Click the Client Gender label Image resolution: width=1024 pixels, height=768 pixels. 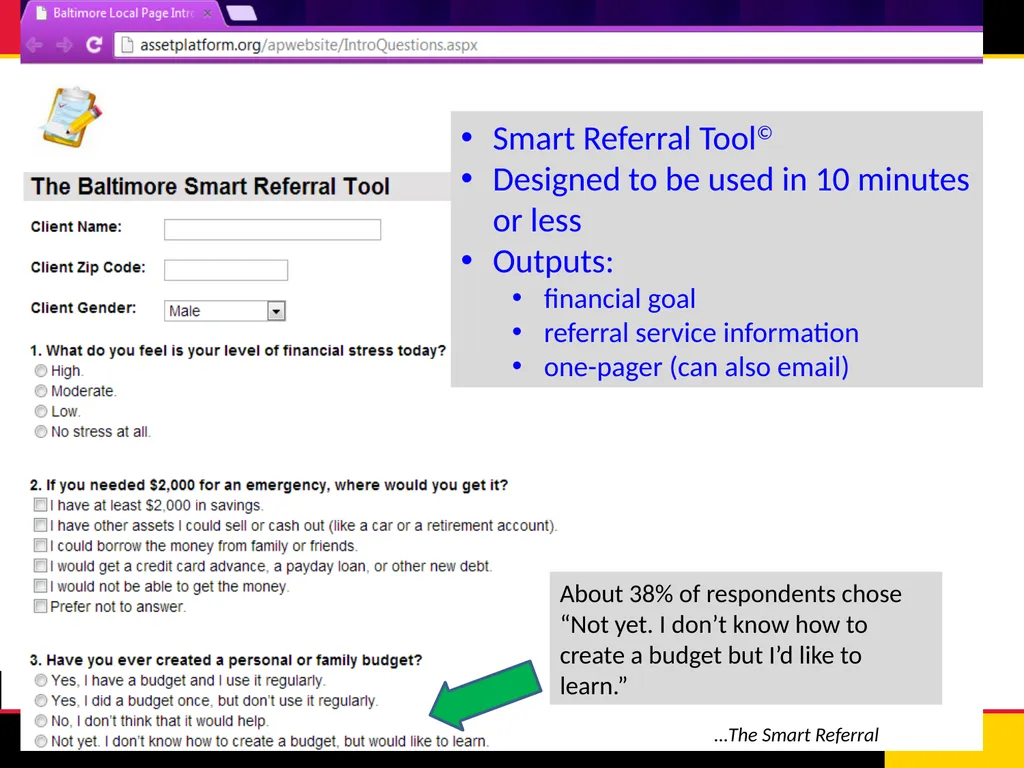pyautogui.click(x=84, y=308)
